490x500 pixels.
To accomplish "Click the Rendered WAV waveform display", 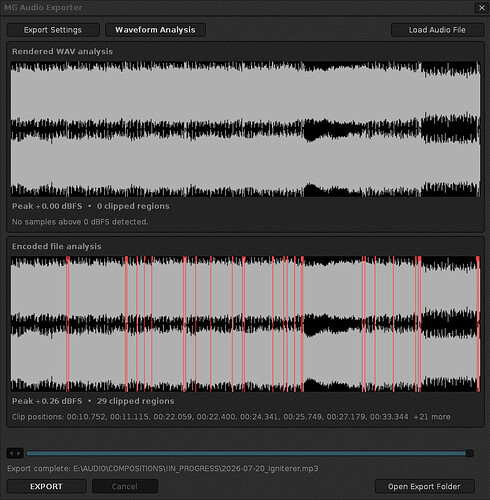I will click(245, 129).
